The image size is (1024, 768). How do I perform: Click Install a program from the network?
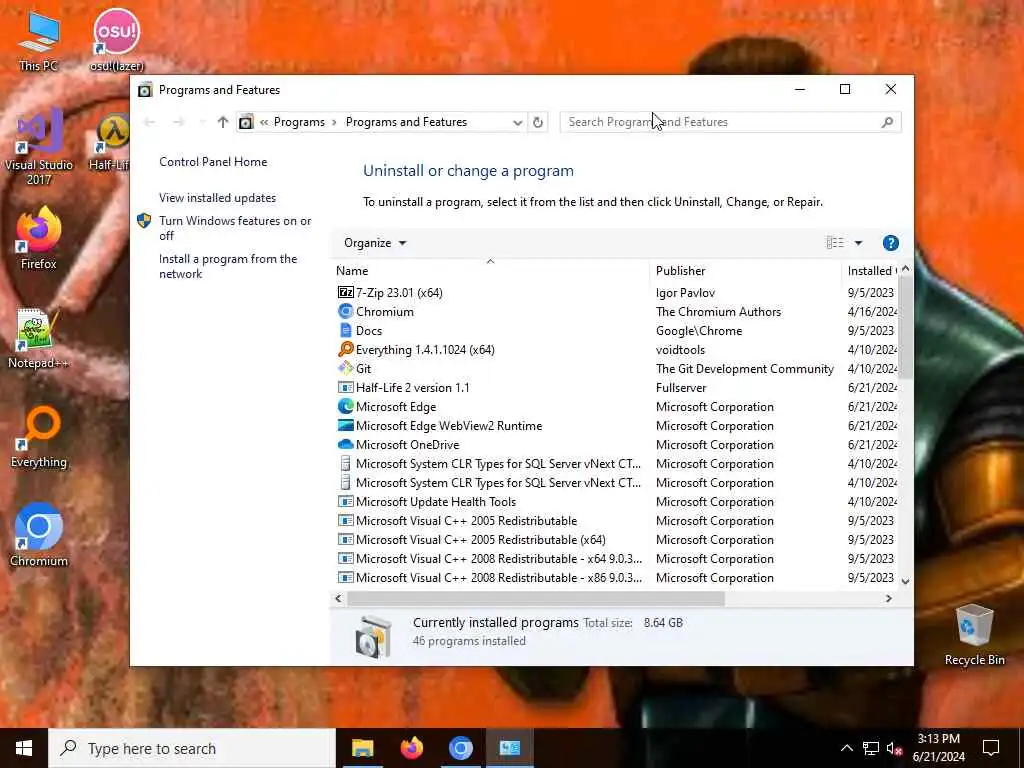(x=228, y=266)
